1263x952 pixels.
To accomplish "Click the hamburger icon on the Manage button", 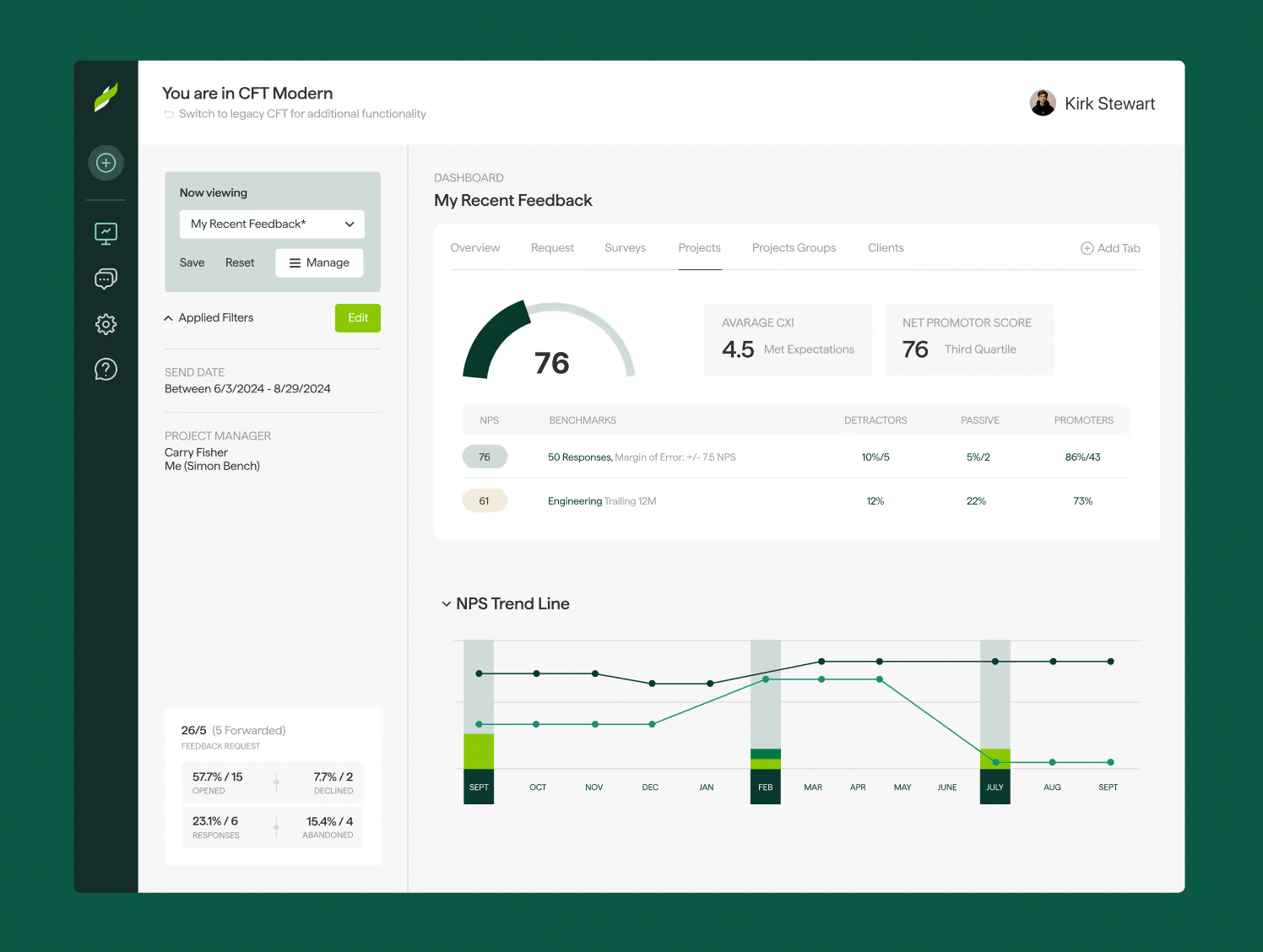I will [293, 262].
